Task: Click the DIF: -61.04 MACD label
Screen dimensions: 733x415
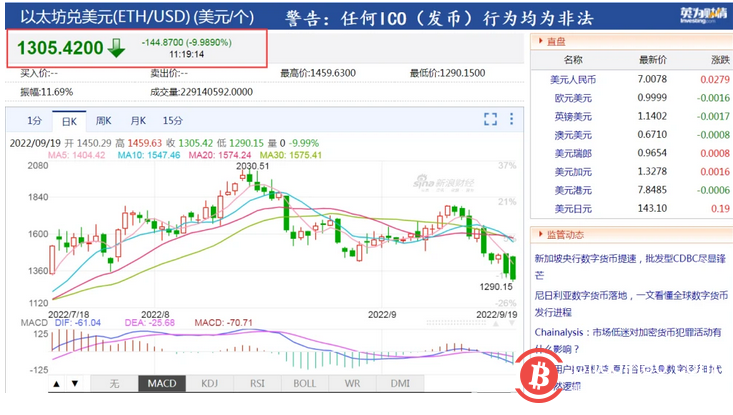Action: 78,323
